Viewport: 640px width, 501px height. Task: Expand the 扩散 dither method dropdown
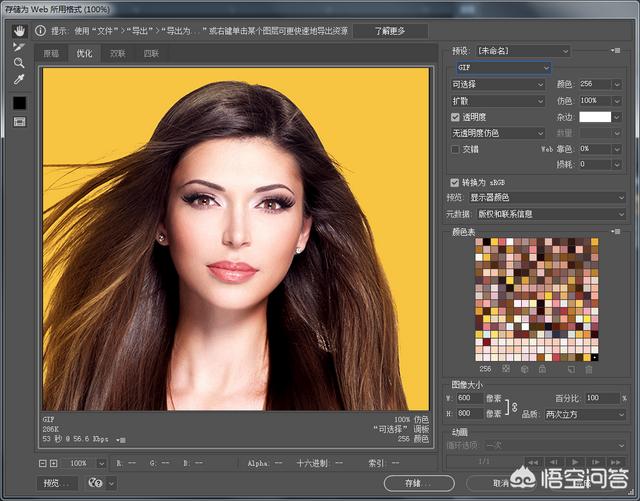[496, 101]
